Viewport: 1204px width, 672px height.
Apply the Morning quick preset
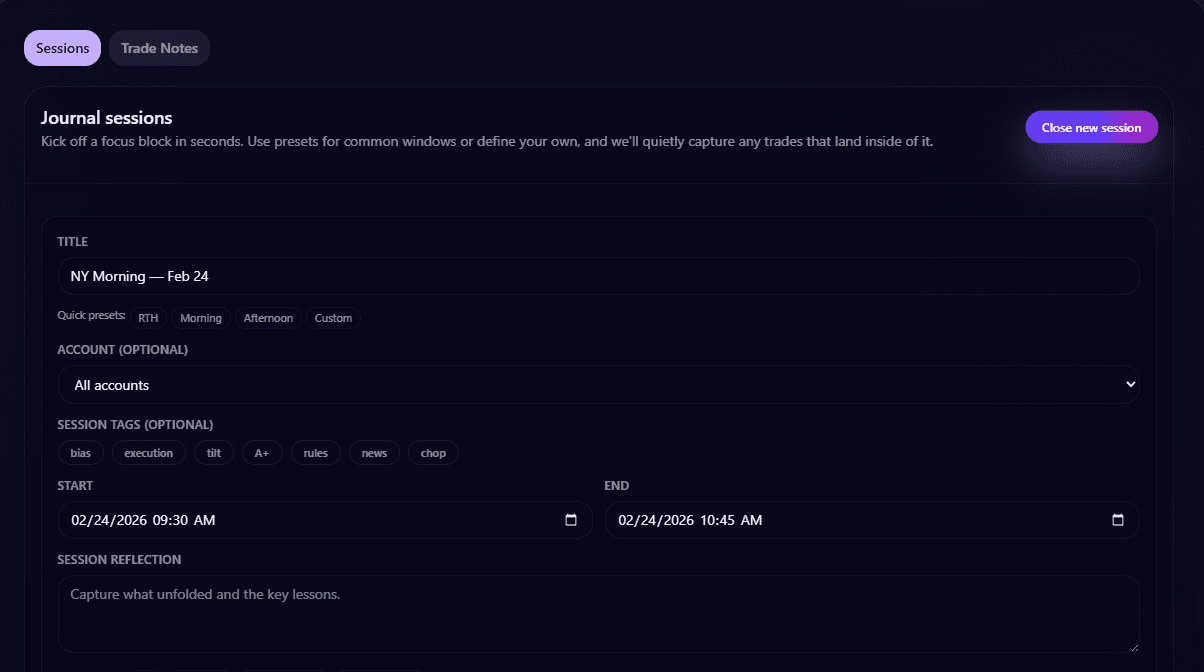[x=201, y=317]
